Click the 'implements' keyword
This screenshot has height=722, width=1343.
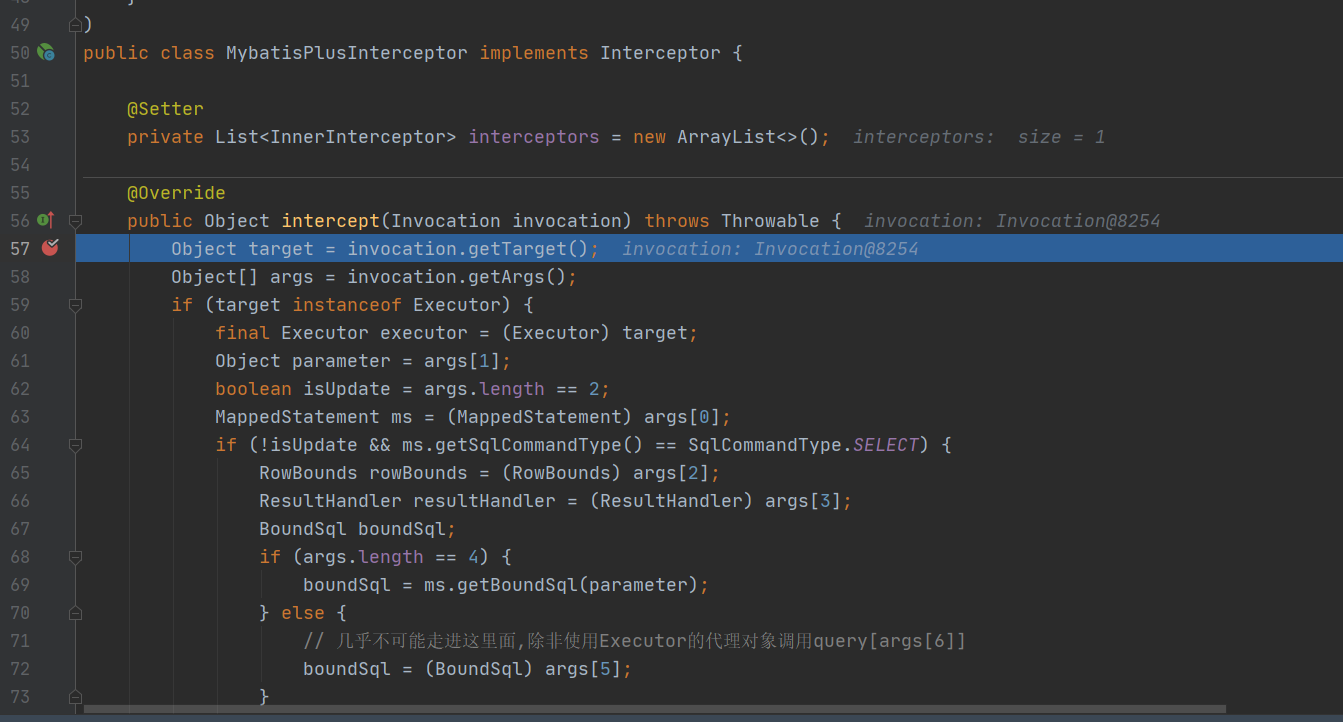[534, 53]
